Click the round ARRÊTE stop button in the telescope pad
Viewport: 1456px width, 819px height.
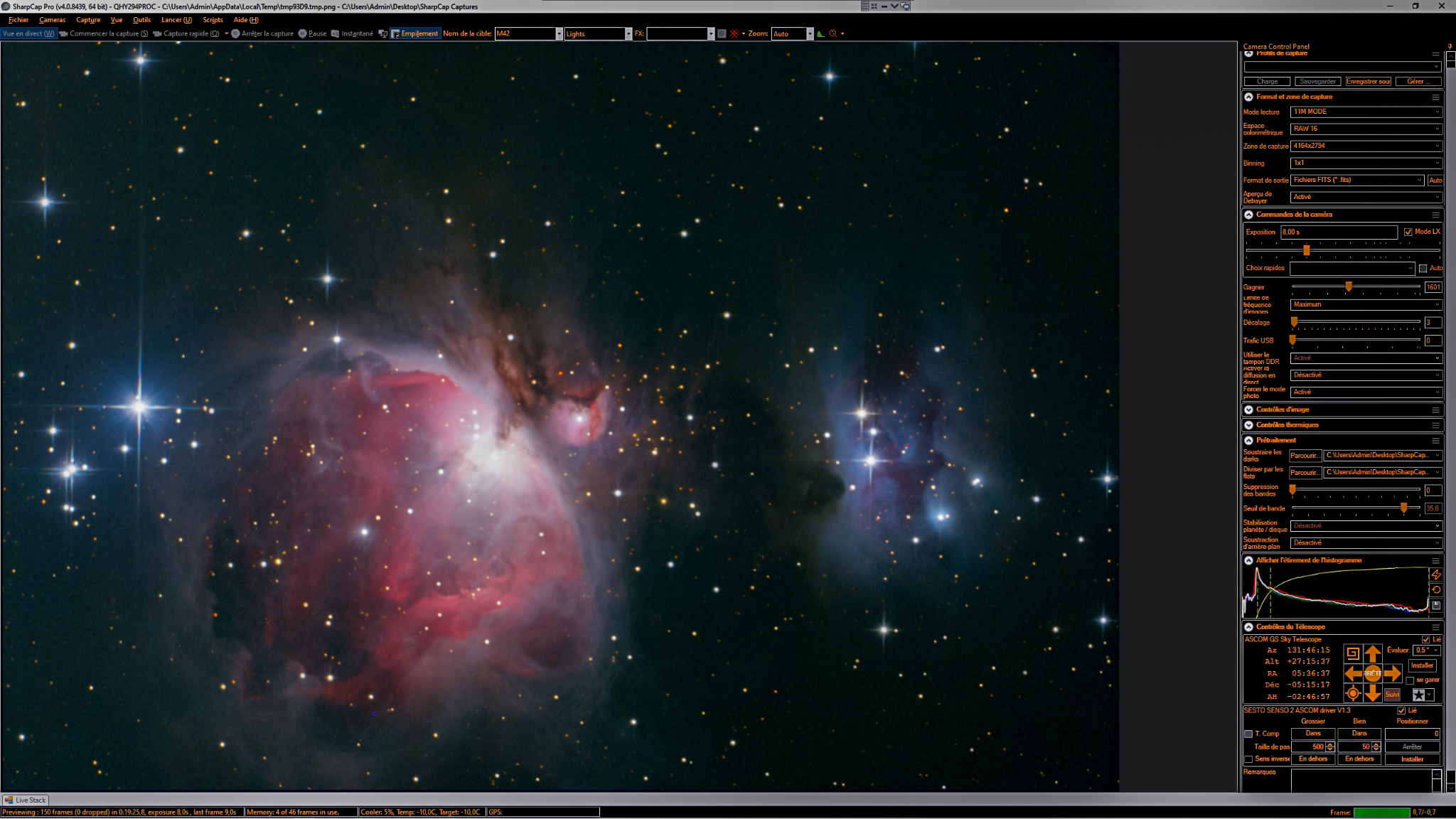pos(1373,673)
